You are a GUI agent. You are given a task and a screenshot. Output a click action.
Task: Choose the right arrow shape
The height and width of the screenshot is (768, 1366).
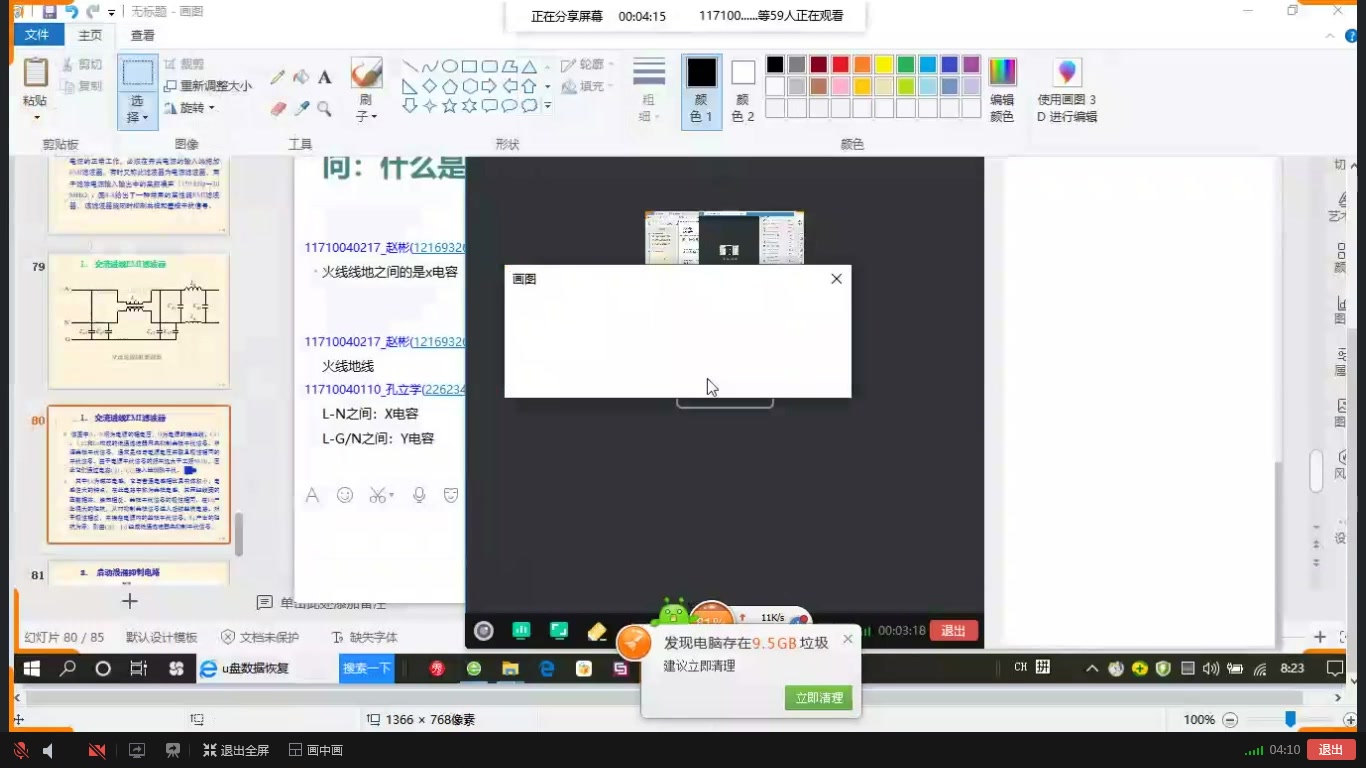pos(490,86)
